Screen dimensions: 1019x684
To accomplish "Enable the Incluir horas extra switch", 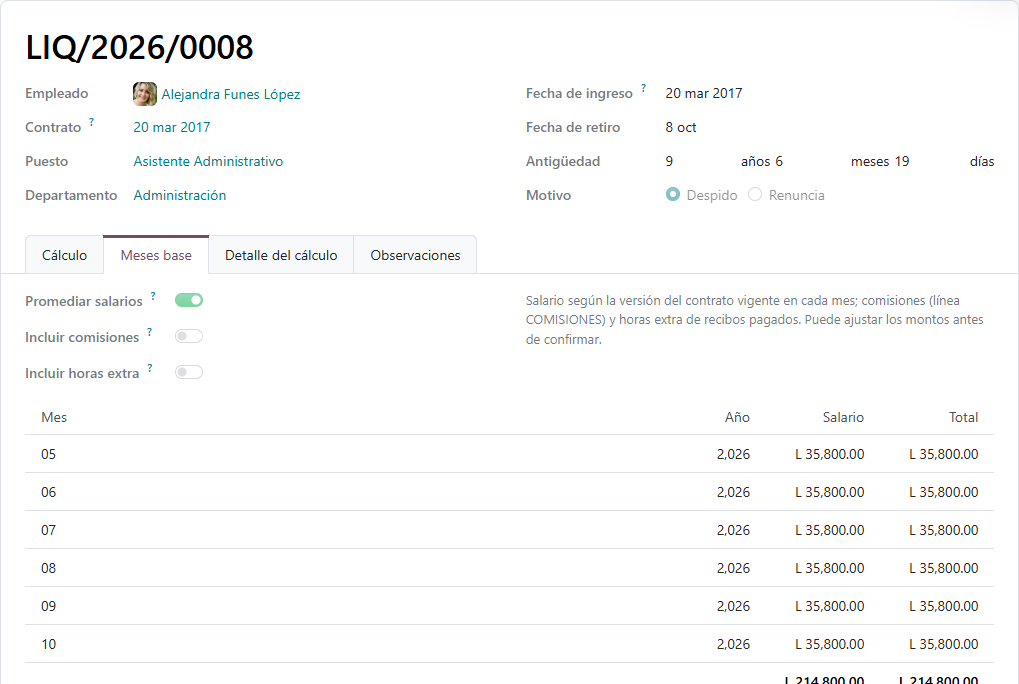I will 189,372.
